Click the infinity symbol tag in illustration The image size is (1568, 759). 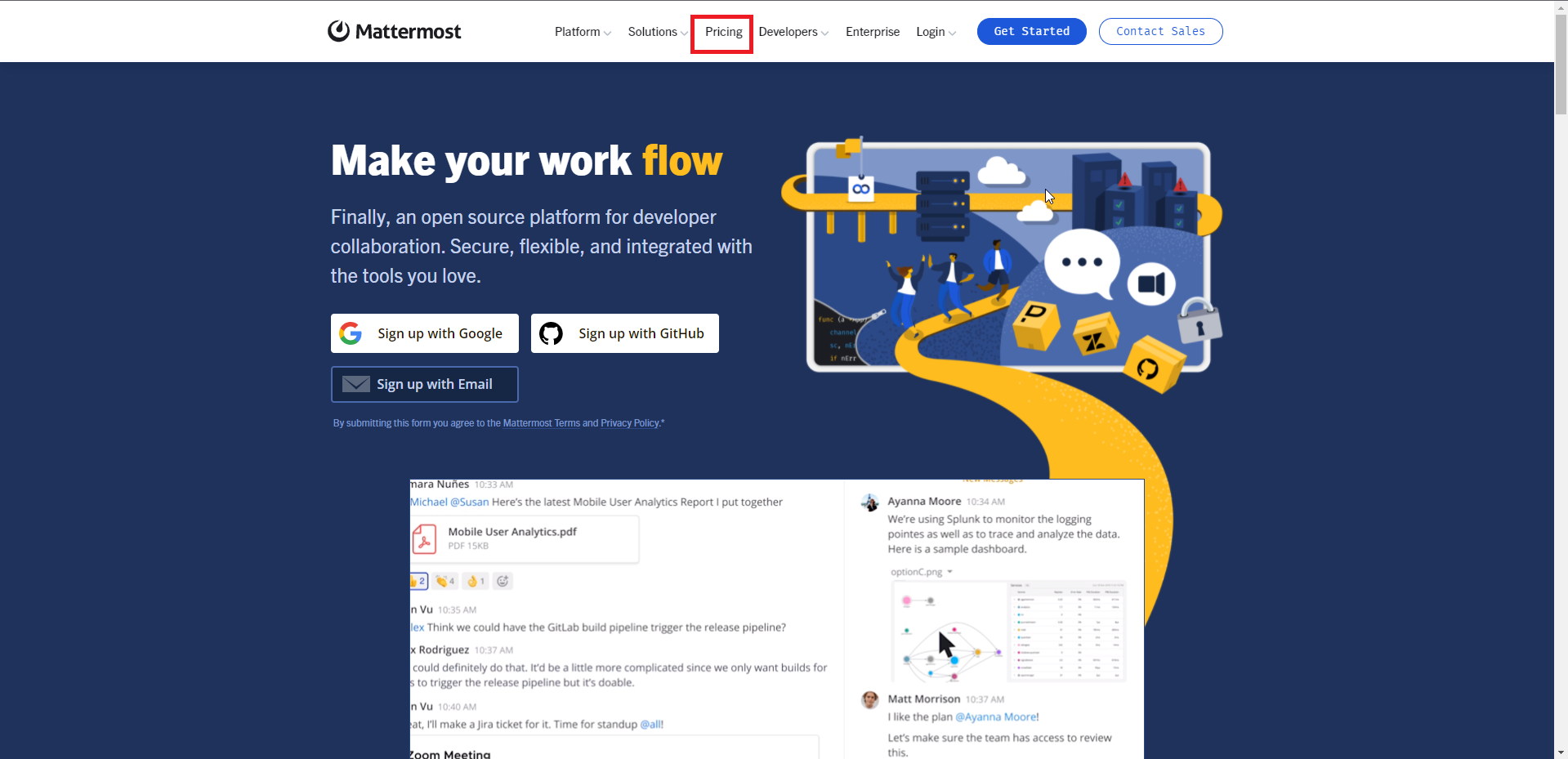click(861, 189)
